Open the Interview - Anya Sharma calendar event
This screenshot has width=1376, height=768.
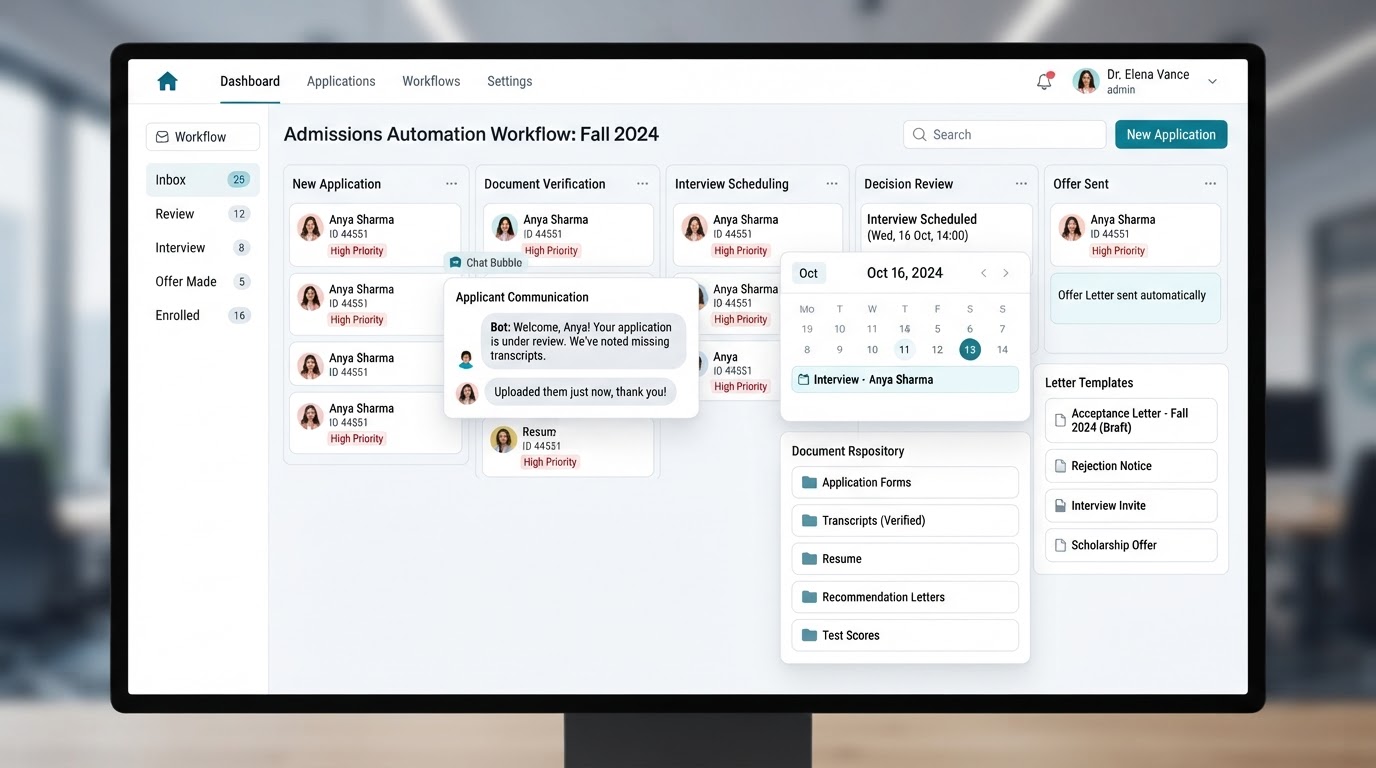point(905,380)
